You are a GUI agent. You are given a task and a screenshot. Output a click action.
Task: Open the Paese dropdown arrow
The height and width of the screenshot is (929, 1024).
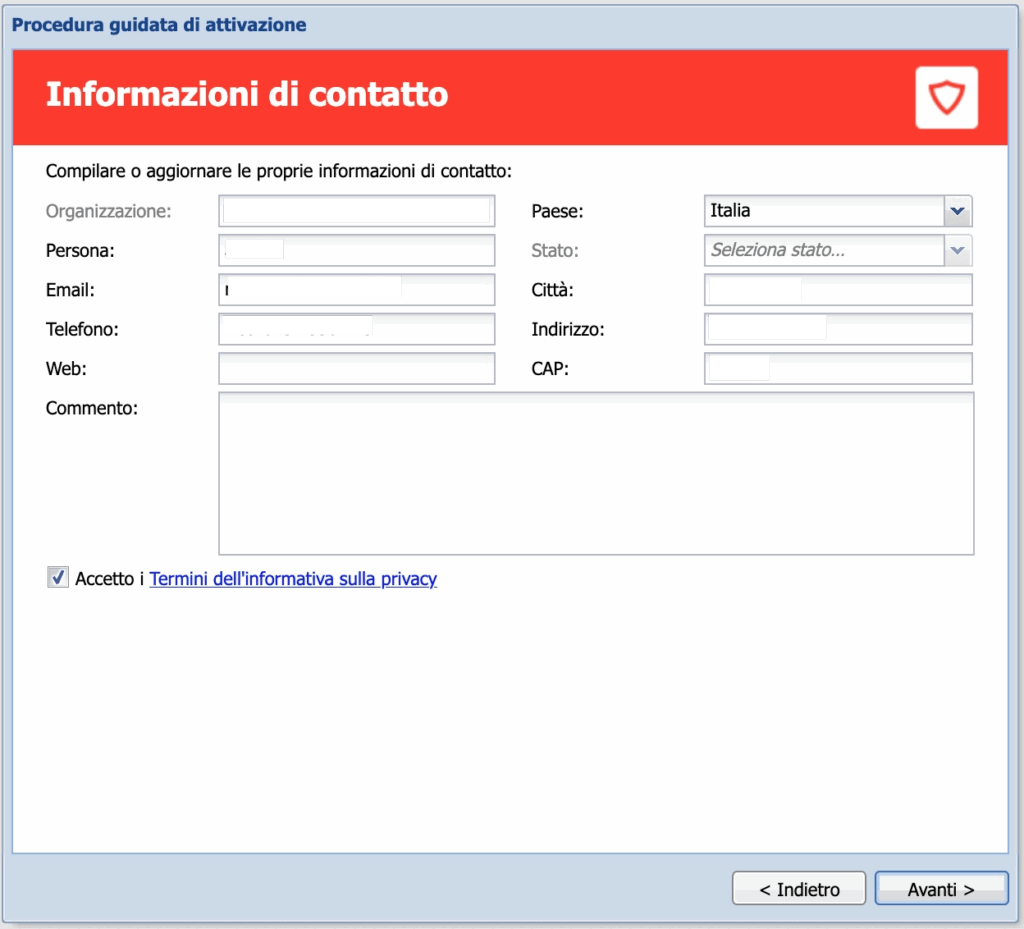coord(958,211)
